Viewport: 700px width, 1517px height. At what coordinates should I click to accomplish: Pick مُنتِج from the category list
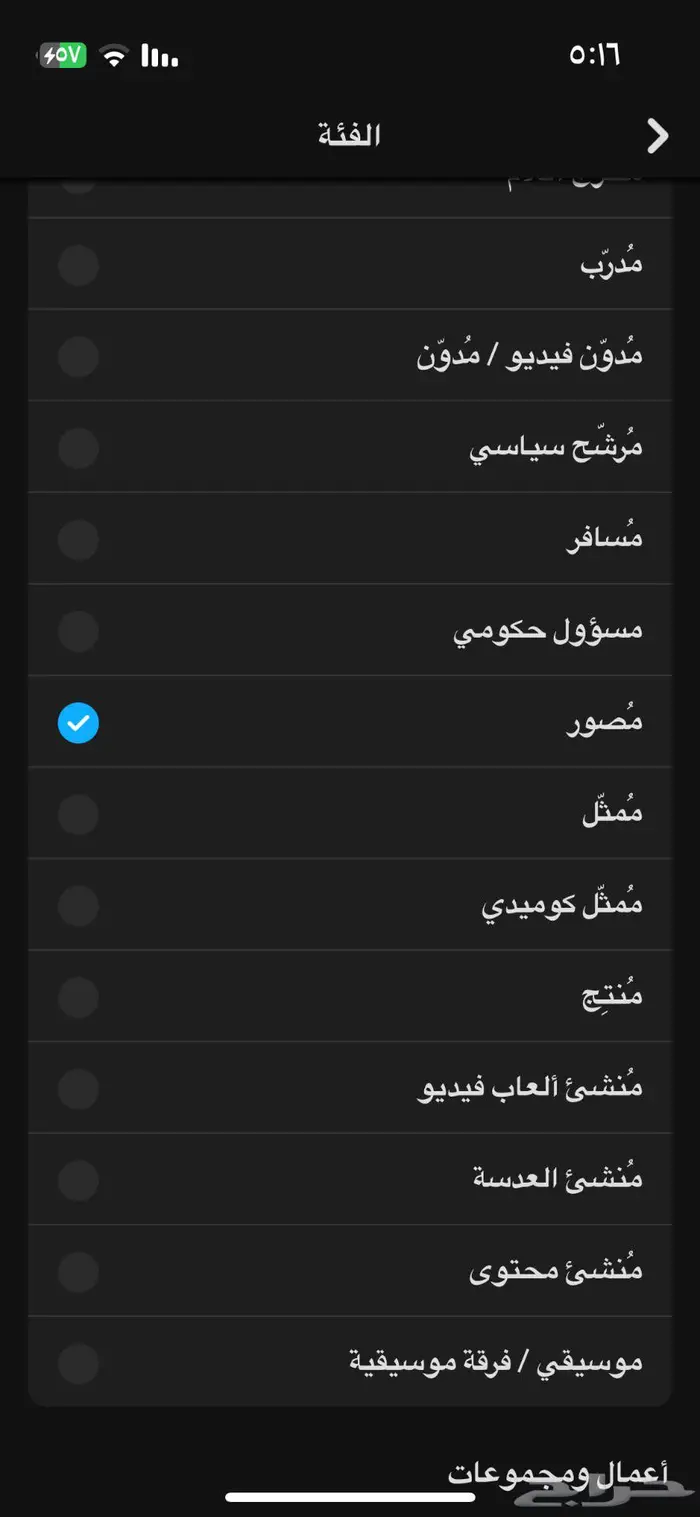coord(350,996)
